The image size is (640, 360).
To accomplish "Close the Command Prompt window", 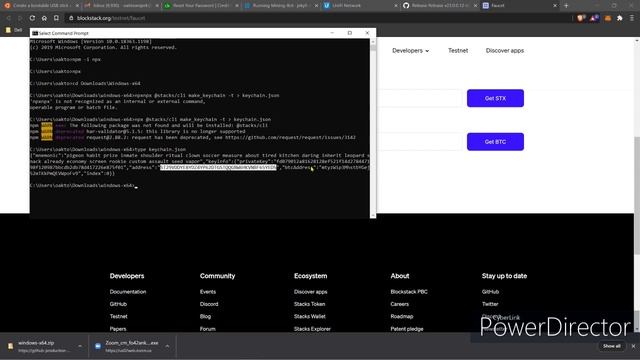I will click(367, 33).
